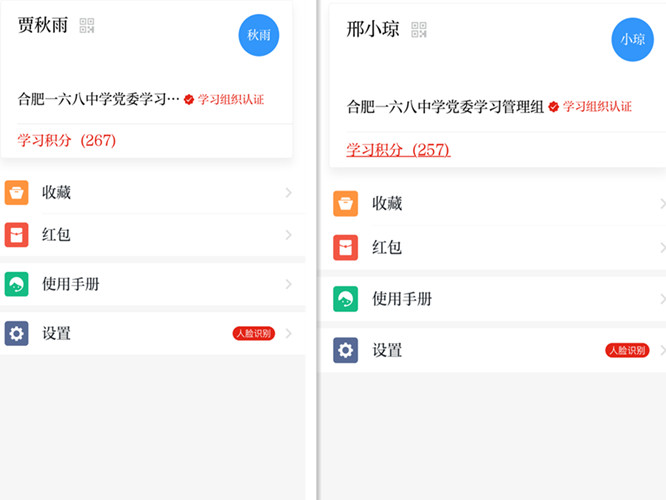Image resolution: width=666 pixels, height=500 pixels.
Task: Open QR code icon beside 贾秋雨
Action: point(87,25)
